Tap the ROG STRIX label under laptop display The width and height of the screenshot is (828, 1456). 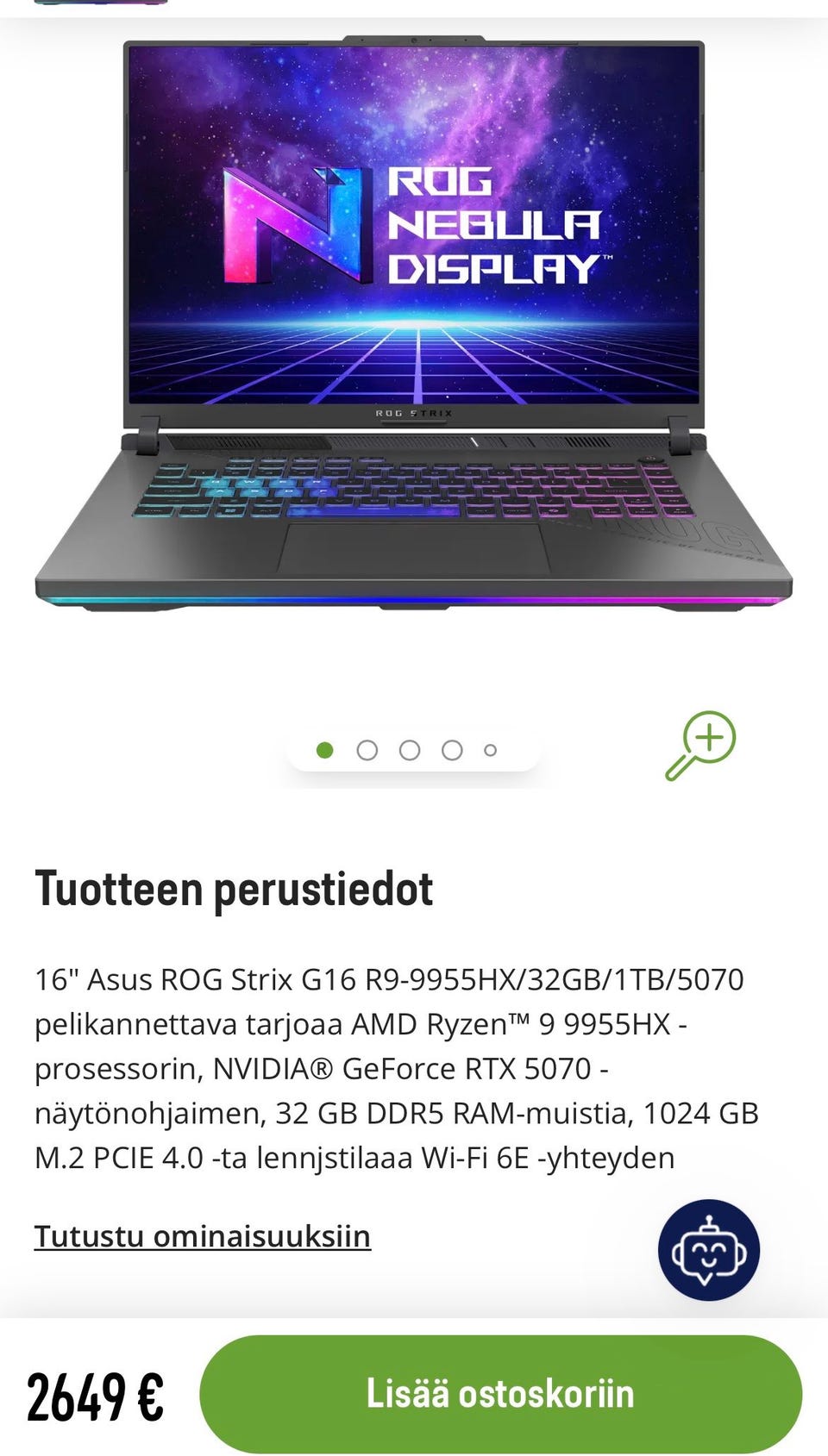pos(414,414)
